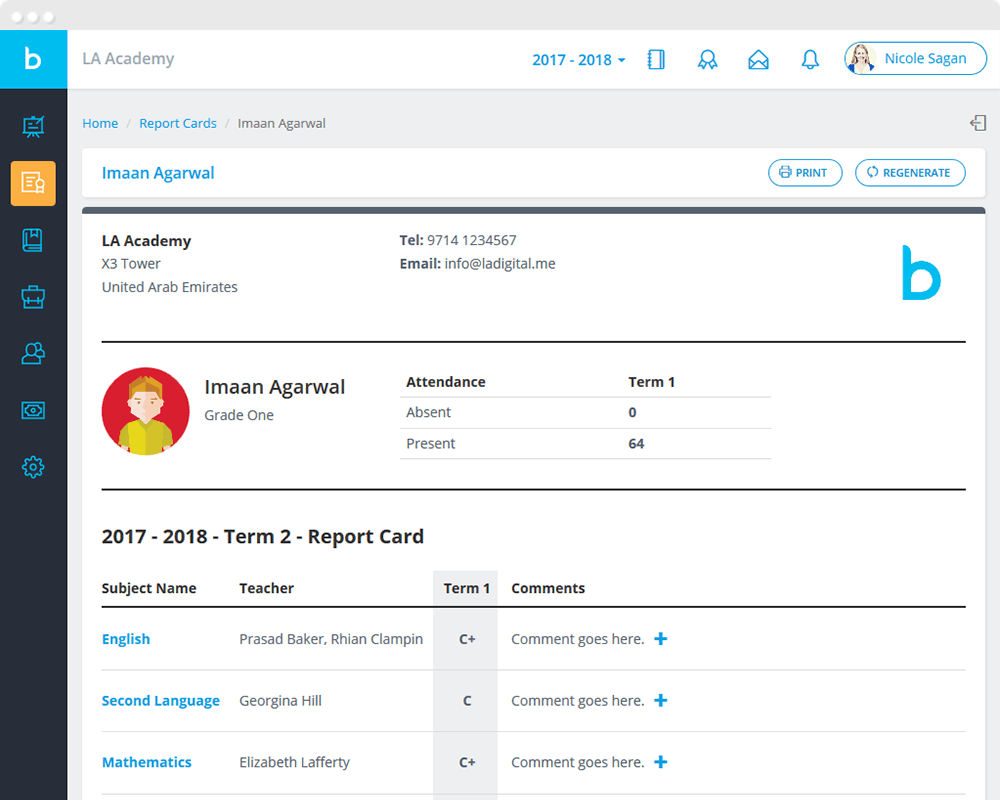Click the Present attendance row label

point(430,443)
